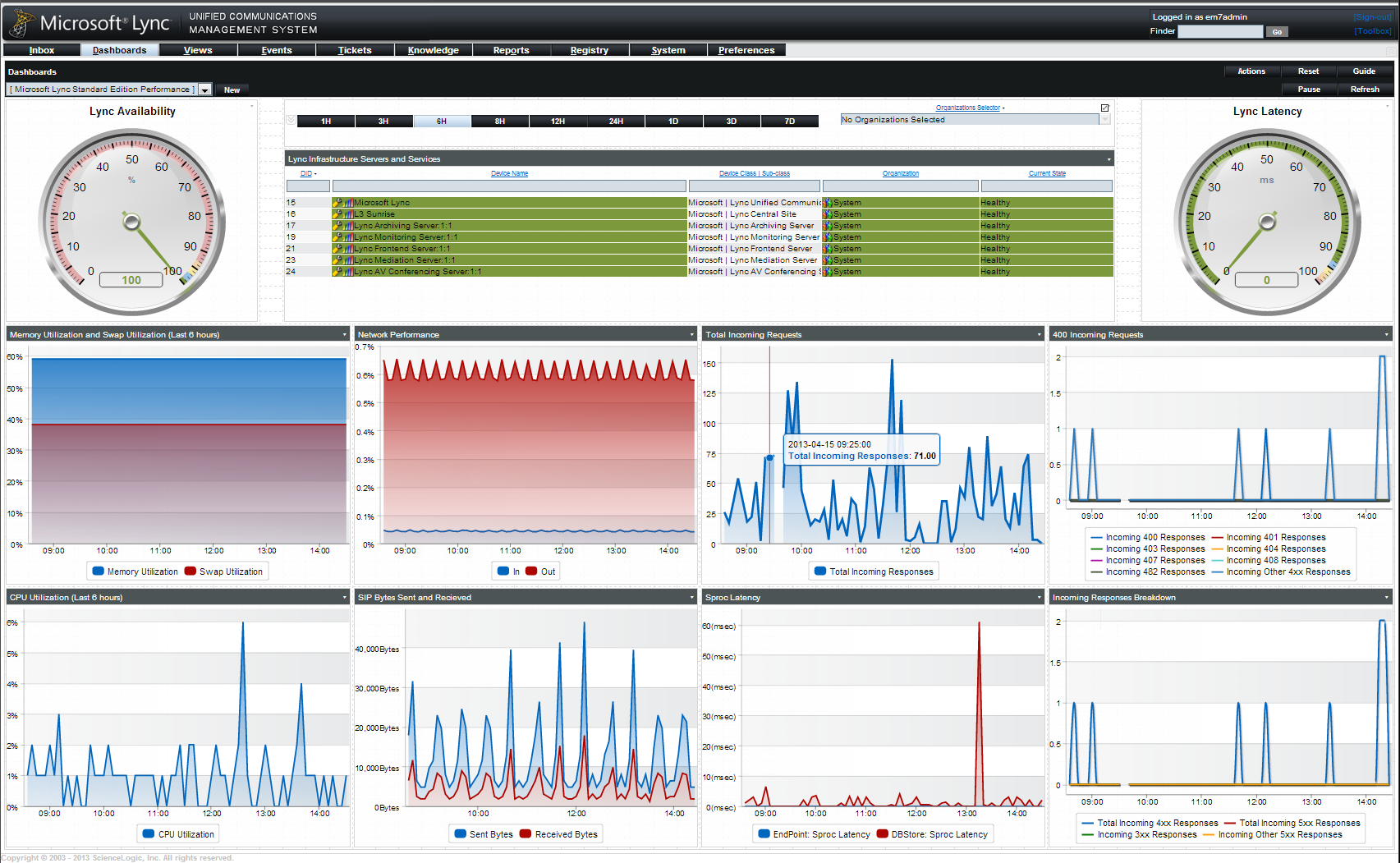Click into the Finder search field
Image resolution: width=1400 pixels, height=863 pixels.
coord(1219,31)
